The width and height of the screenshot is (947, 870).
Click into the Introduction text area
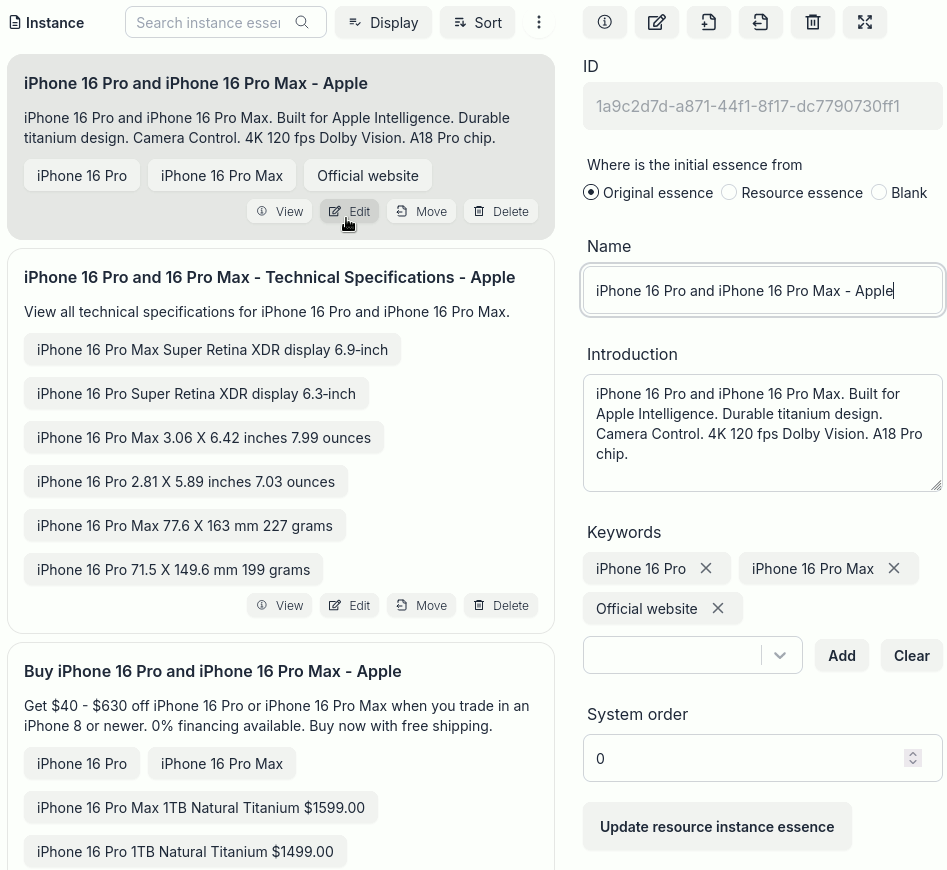(762, 433)
